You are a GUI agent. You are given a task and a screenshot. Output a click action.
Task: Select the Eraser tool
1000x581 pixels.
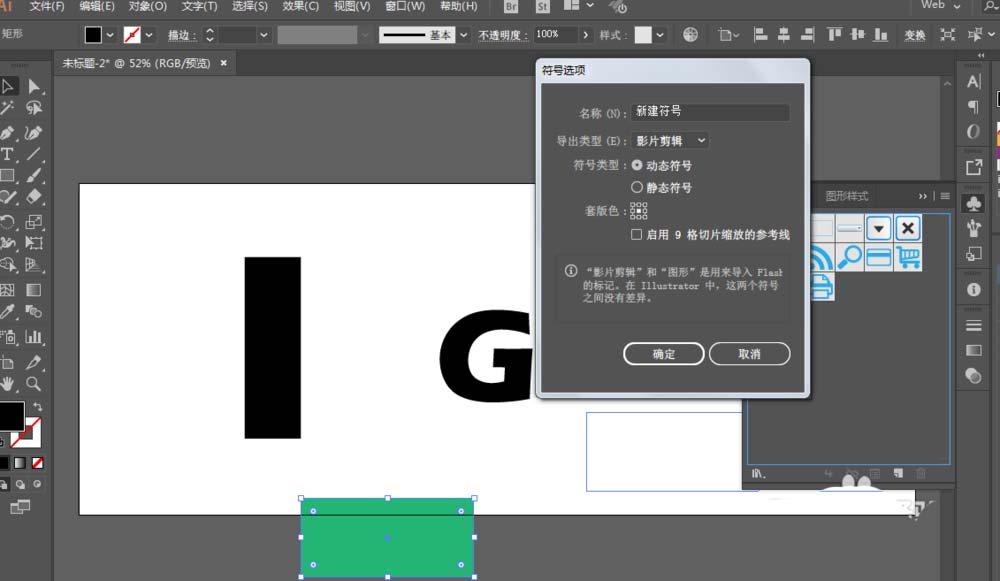(x=34, y=197)
